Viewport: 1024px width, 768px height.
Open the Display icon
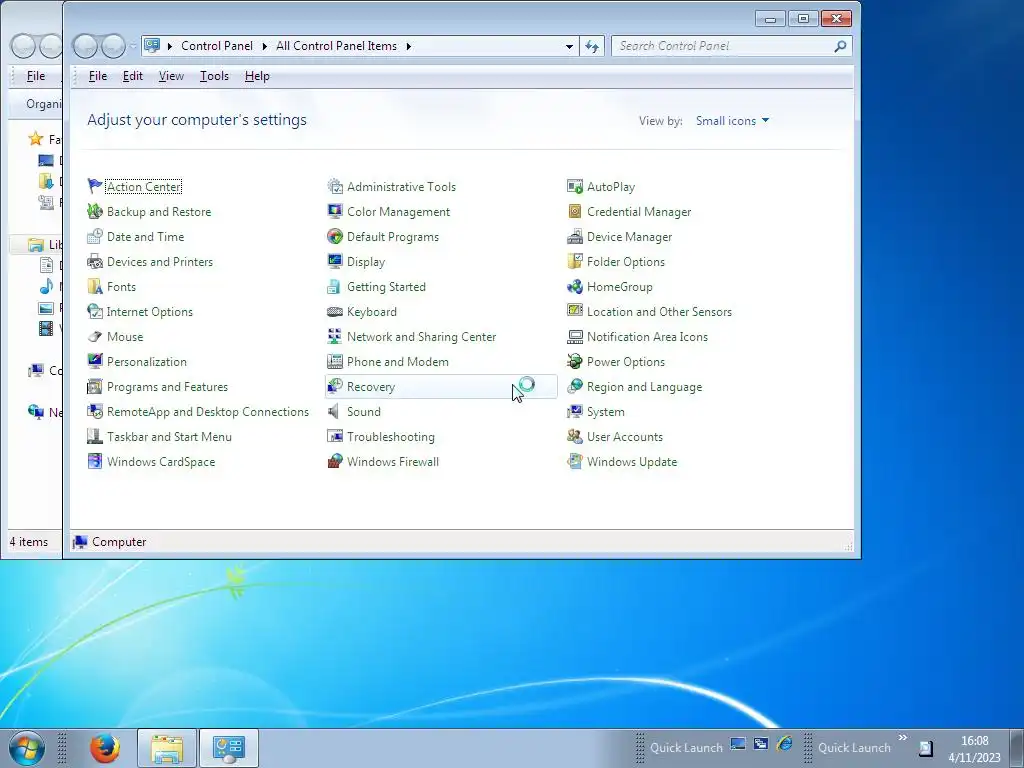click(335, 262)
